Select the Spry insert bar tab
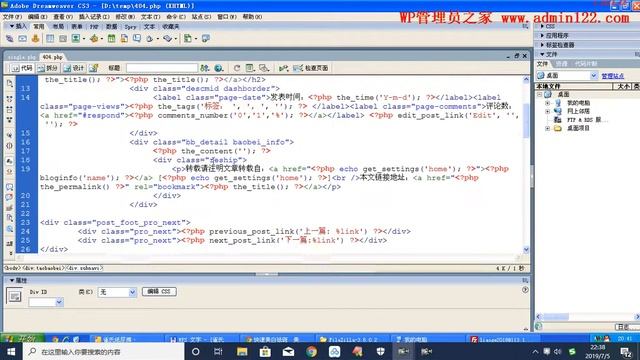 (x=131, y=27)
